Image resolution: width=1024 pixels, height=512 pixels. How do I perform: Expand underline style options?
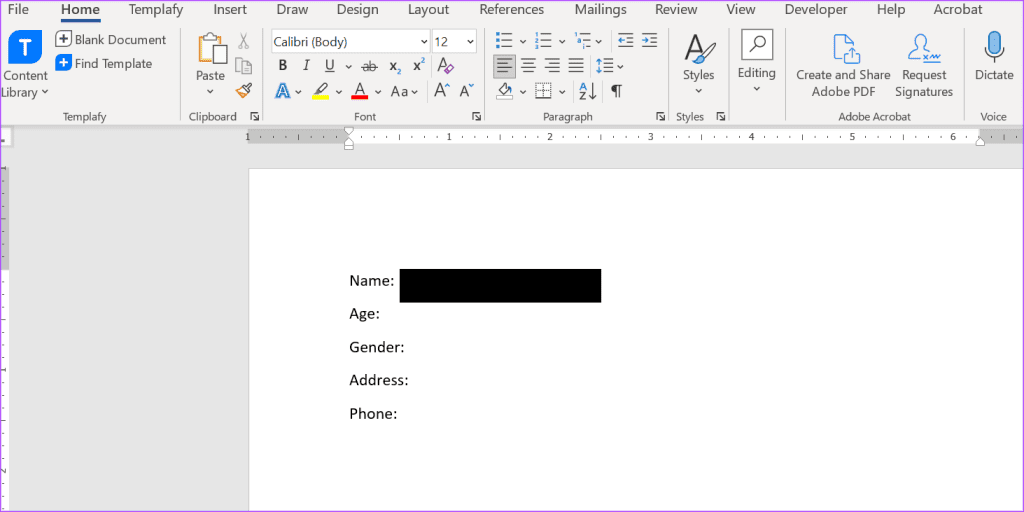(x=348, y=67)
